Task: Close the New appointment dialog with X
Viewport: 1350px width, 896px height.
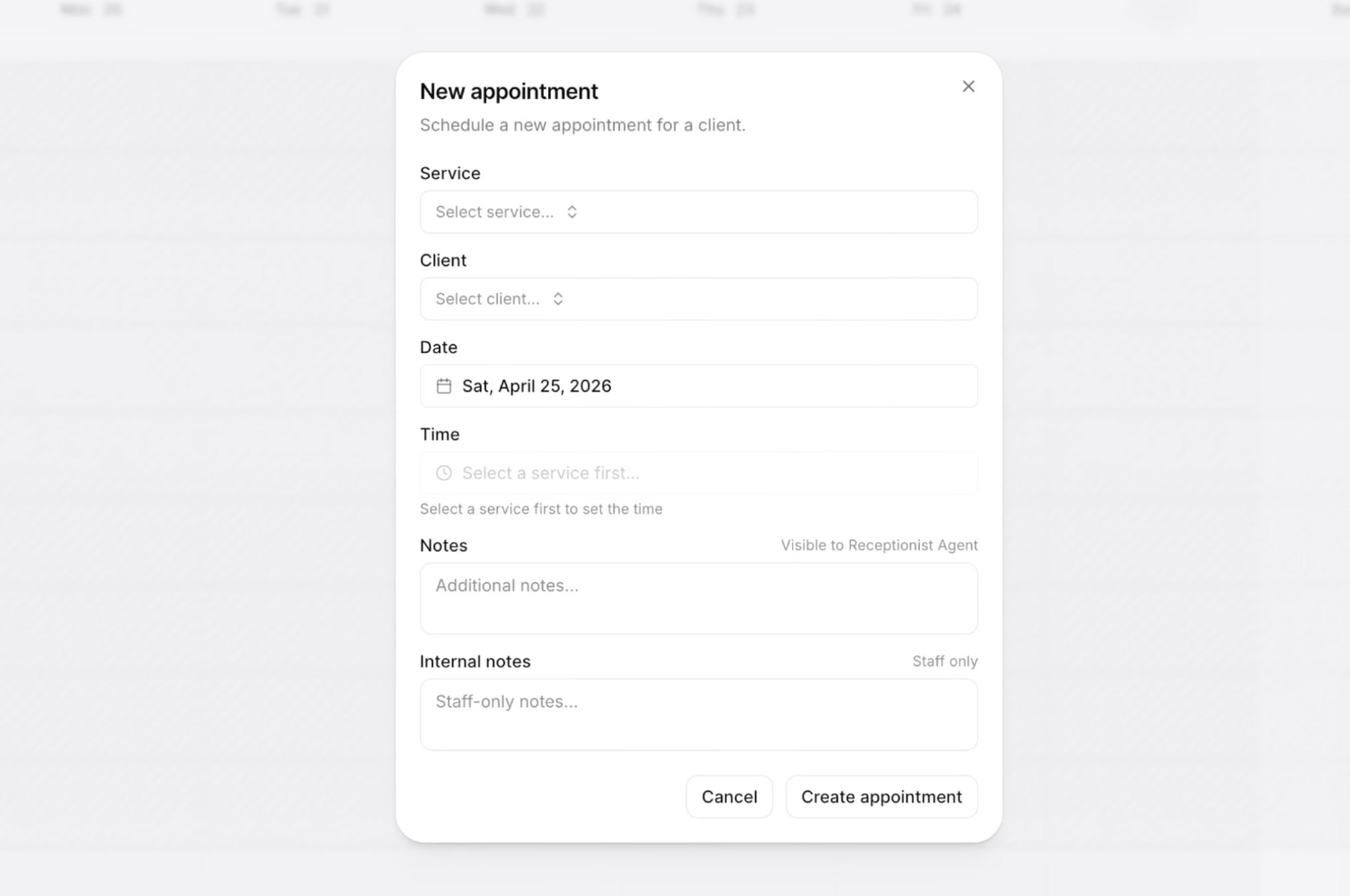Action: point(968,86)
